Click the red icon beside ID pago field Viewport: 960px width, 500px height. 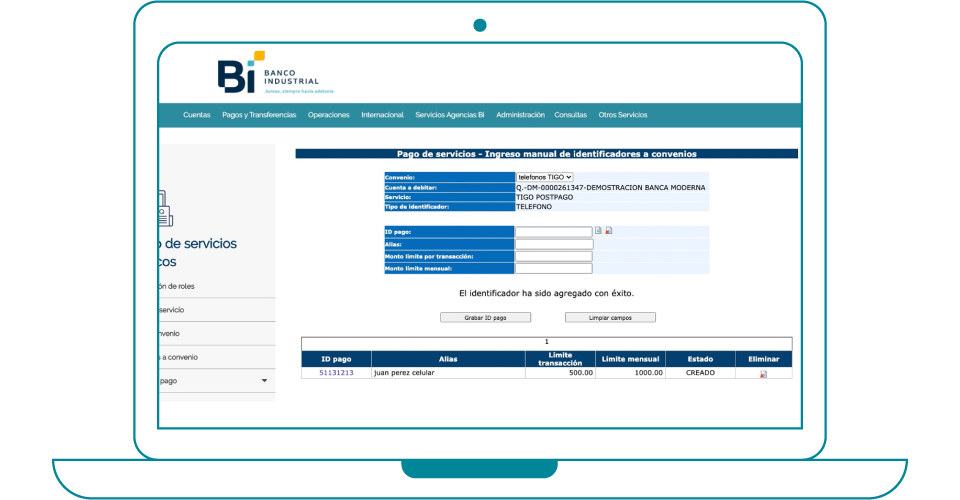coord(609,231)
